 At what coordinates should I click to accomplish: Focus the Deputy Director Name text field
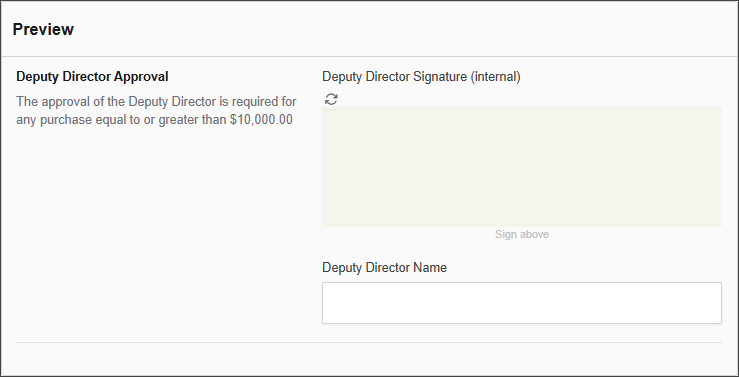click(522, 303)
